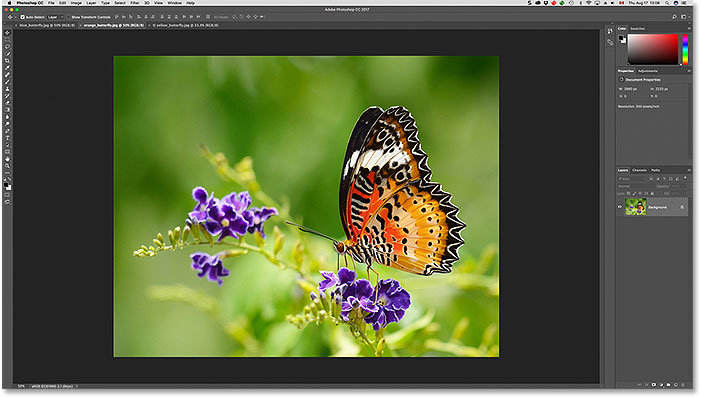Select the Rectangular Marquee tool
701x398 pixels.
click(7, 40)
